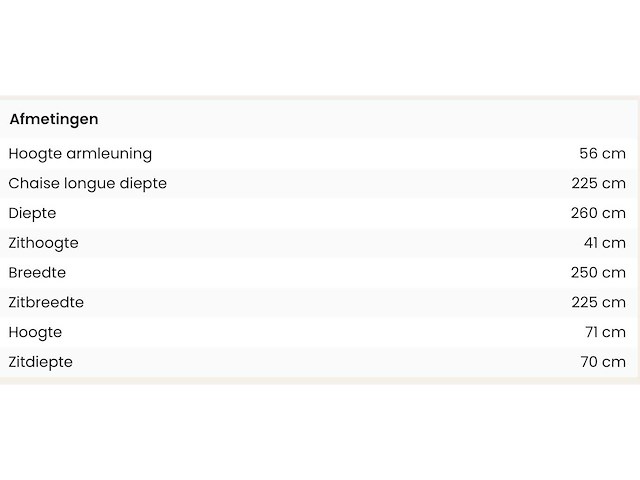
Task: Click the Zithoogte label
Action: (43, 243)
